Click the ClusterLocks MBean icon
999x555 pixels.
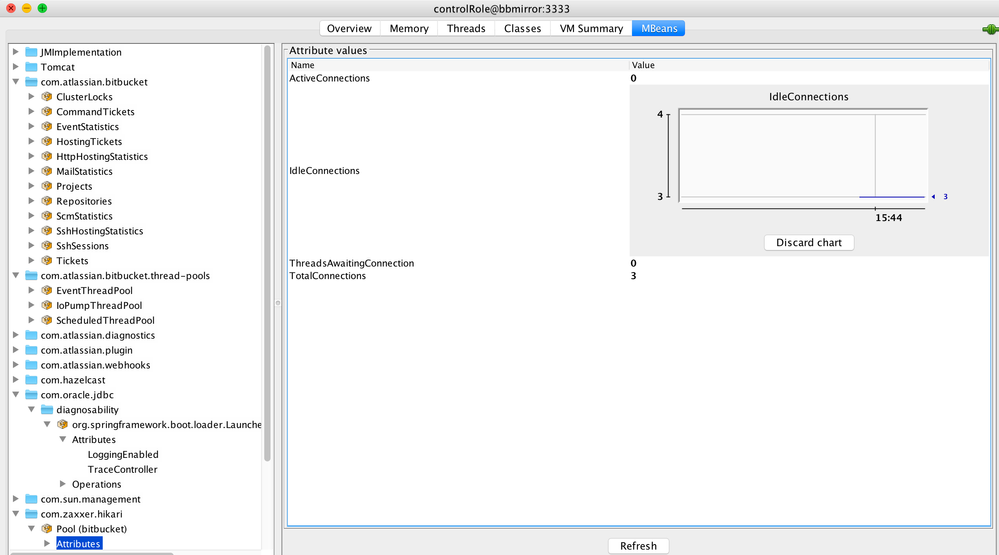pos(47,97)
